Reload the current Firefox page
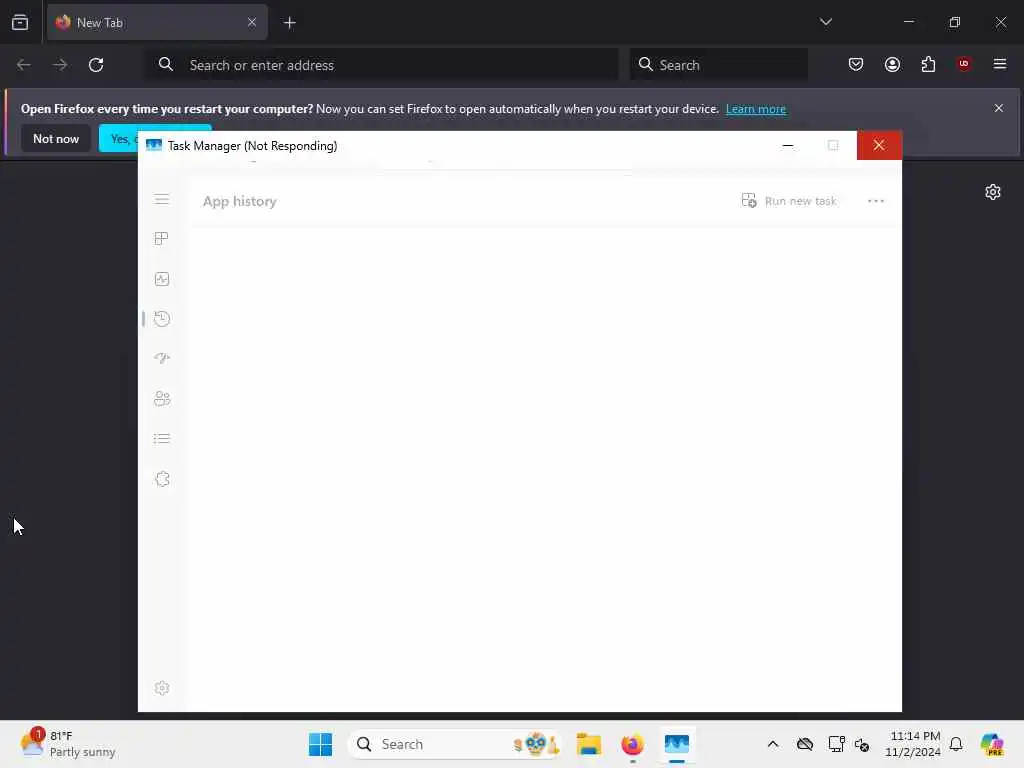The width and height of the screenshot is (1024, 768). click(96, 65)
